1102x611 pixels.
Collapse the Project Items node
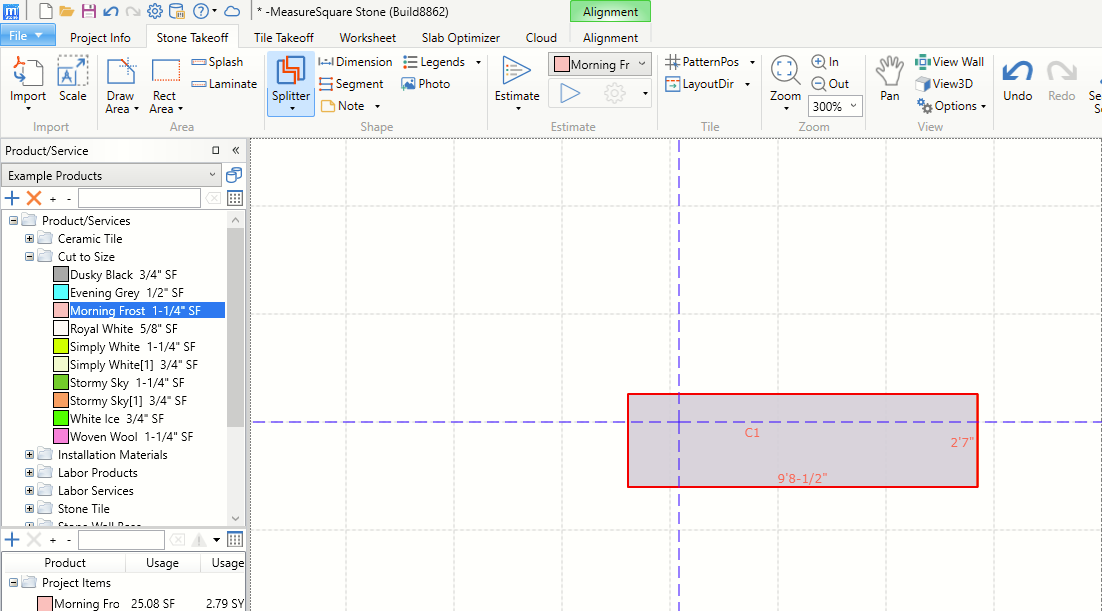13,583
